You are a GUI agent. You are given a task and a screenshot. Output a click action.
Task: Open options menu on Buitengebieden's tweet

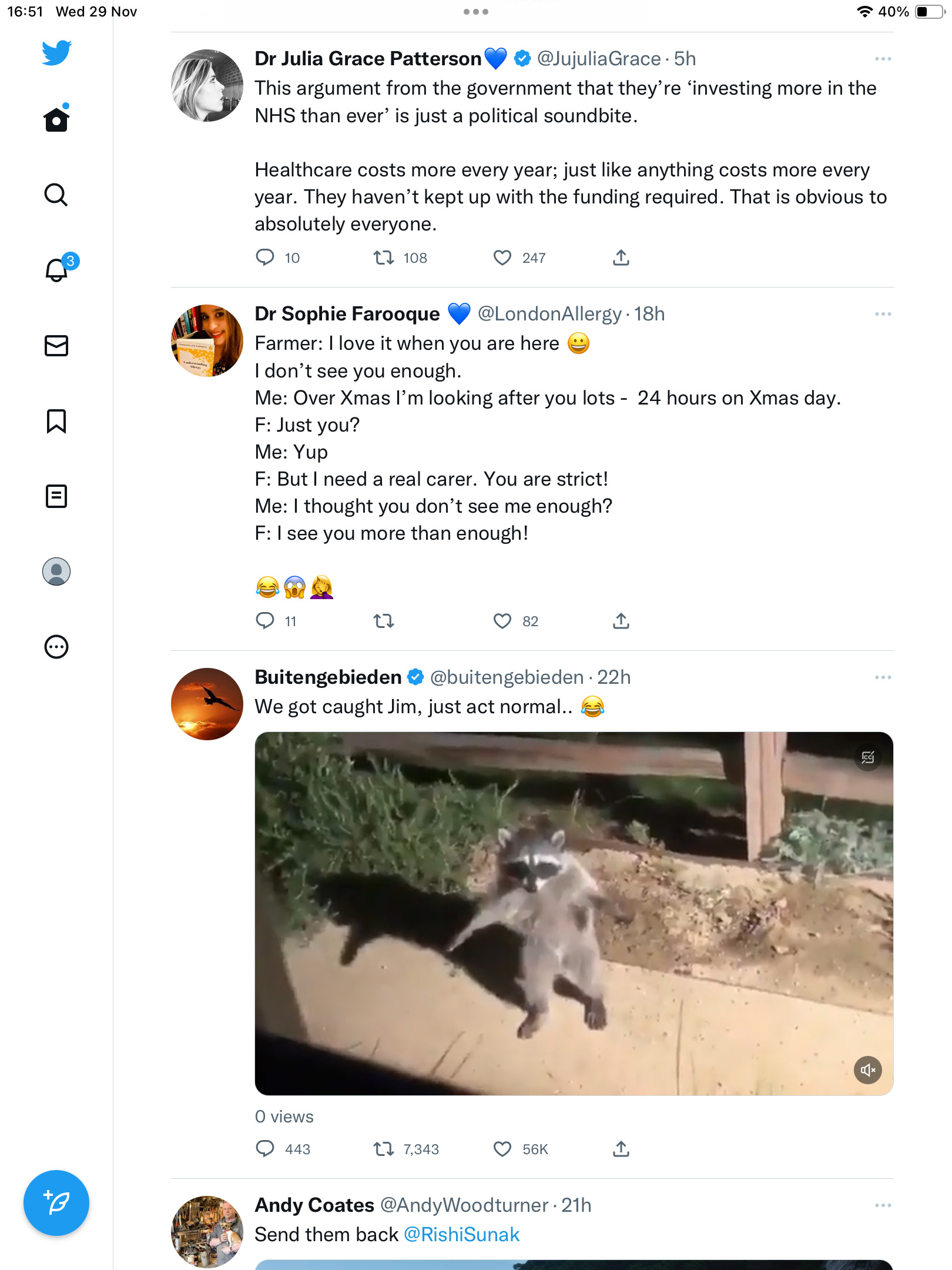883,677
